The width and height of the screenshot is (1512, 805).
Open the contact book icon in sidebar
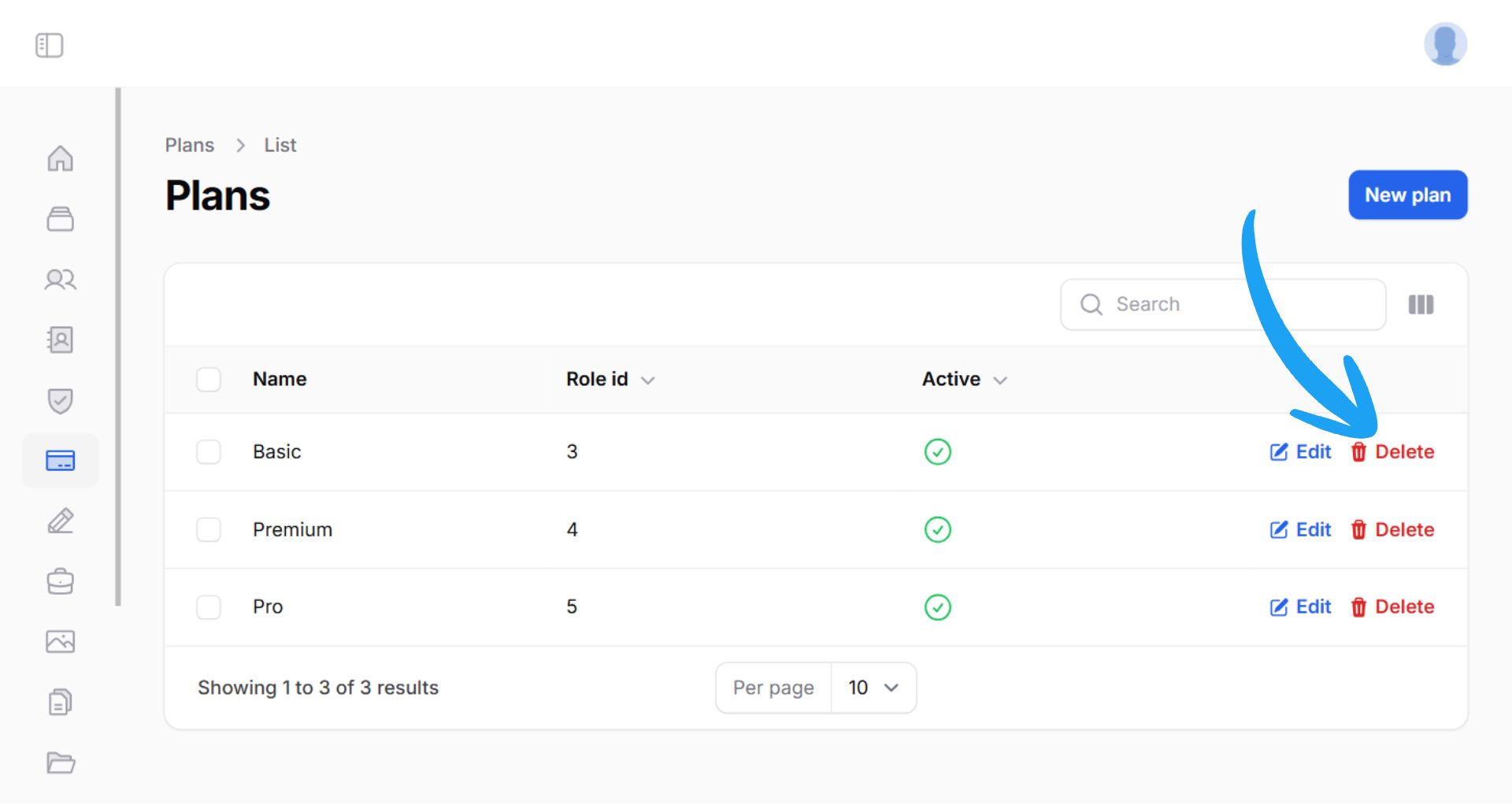(x=61, y=339)
